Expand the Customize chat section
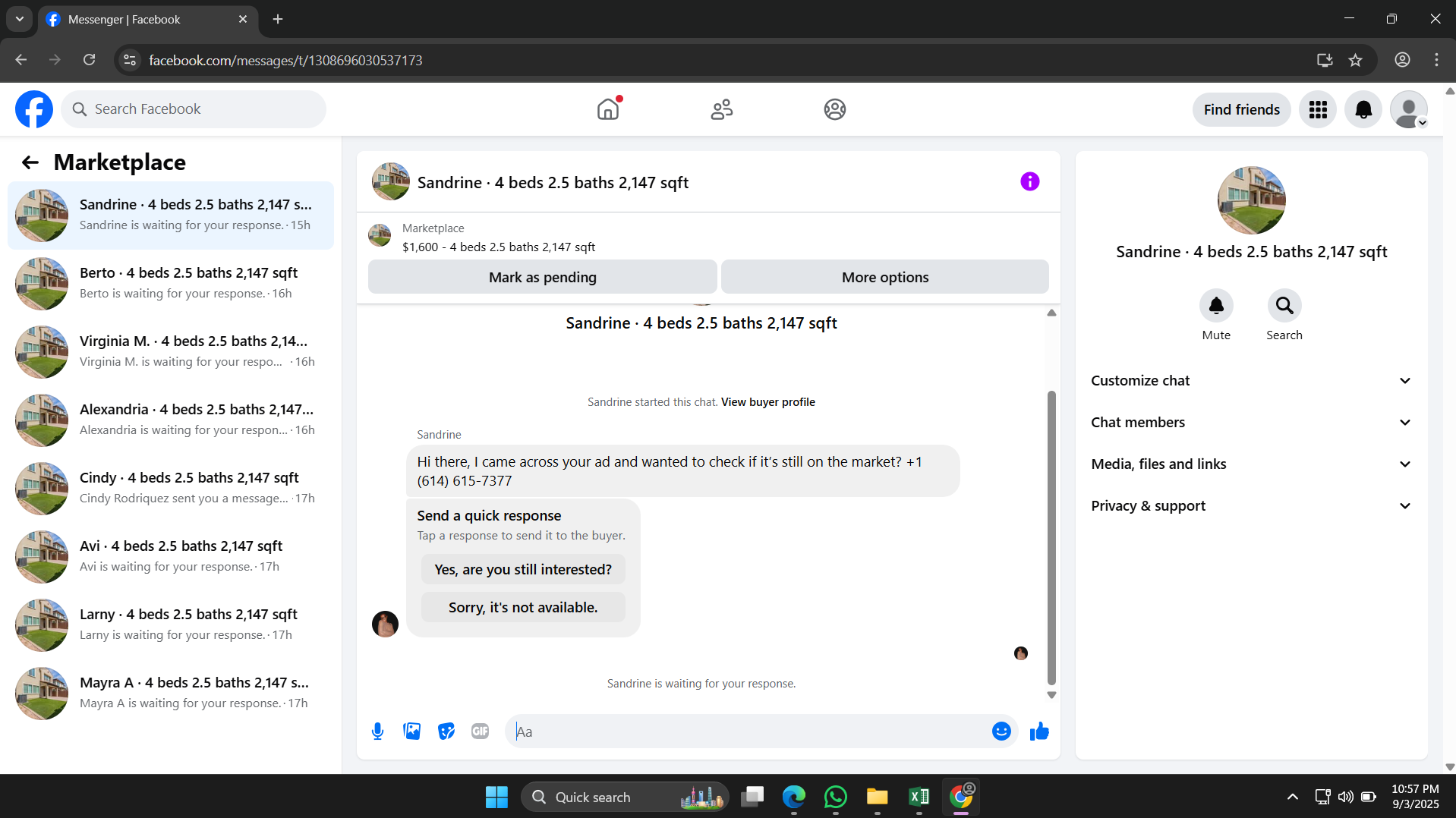1456x818 pixels. pyautogui.click(x=1251, y=380)
